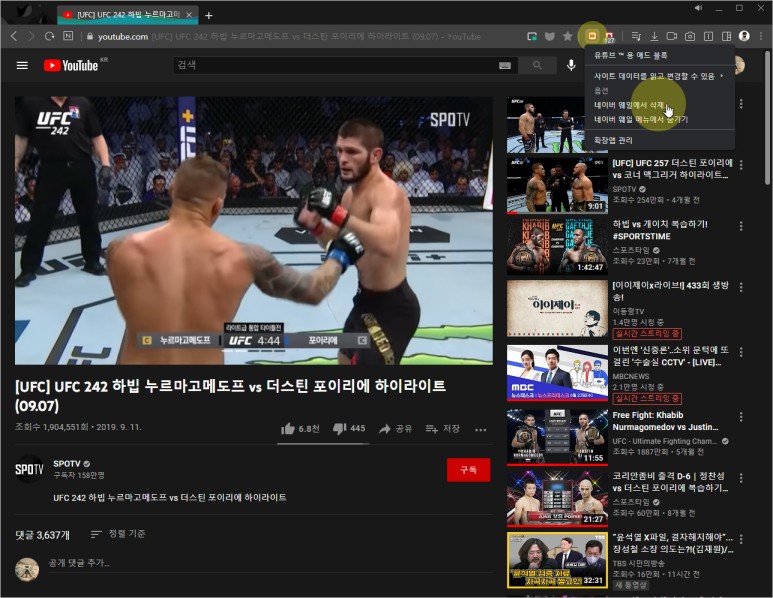This screenshot has height=598, width=773.
Task: Open the 정렬 기준 comment sort dropdown
Action: tap(118, 534)
